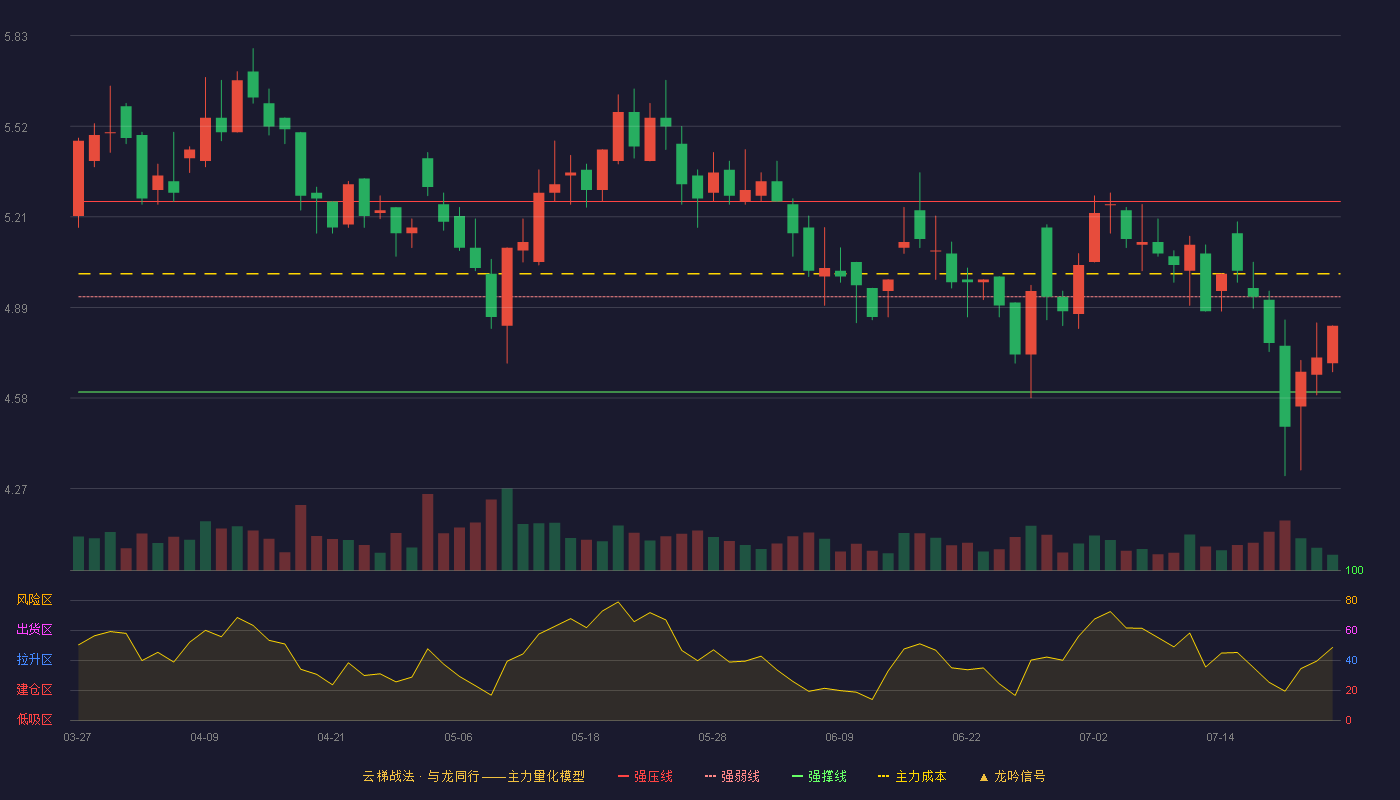Click the 05-28 date label
The height and width of the screenshot is (800, 1400).
[x=712, y=737]
